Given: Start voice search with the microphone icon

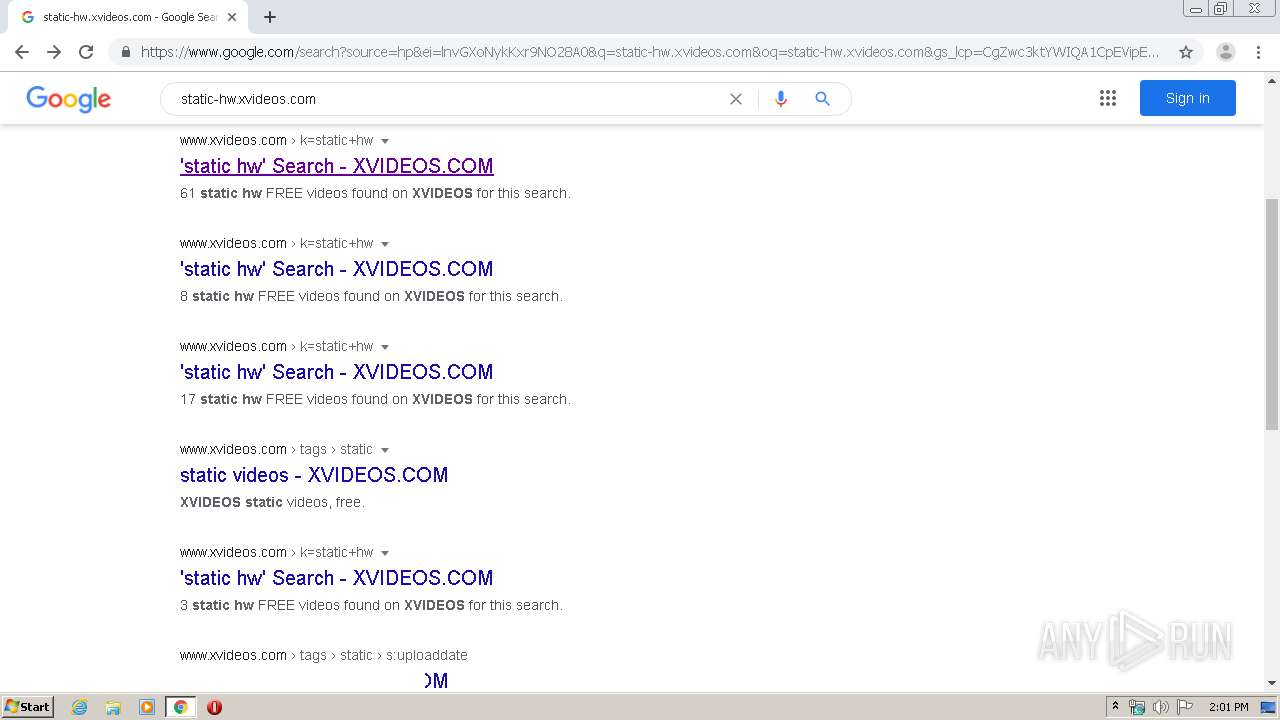Looking at the screenshot, I should click(x=781, y=99).
